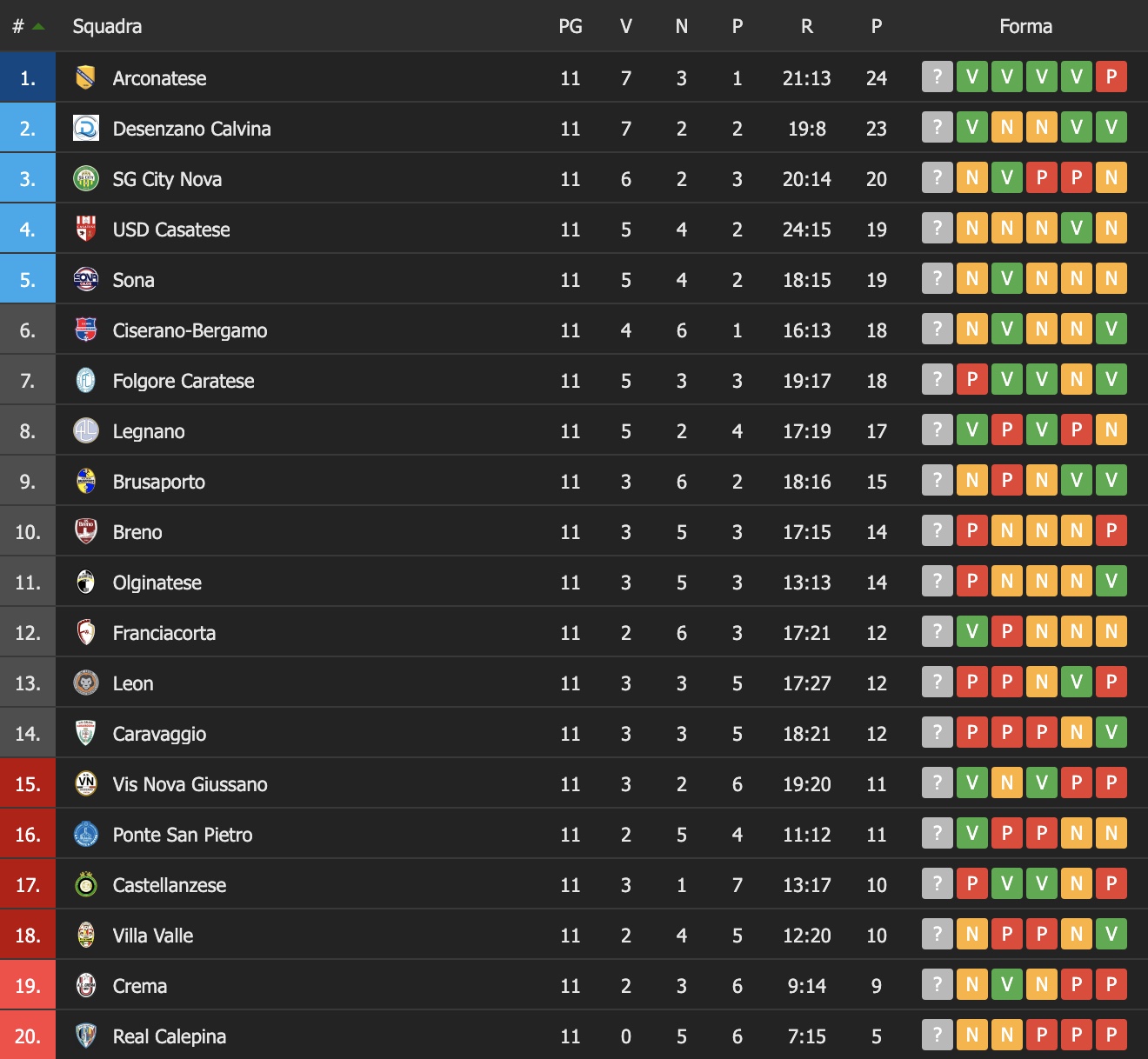
Task: Open the Ciserano-Bergamo team link
Action: click(x=190, y=330)
